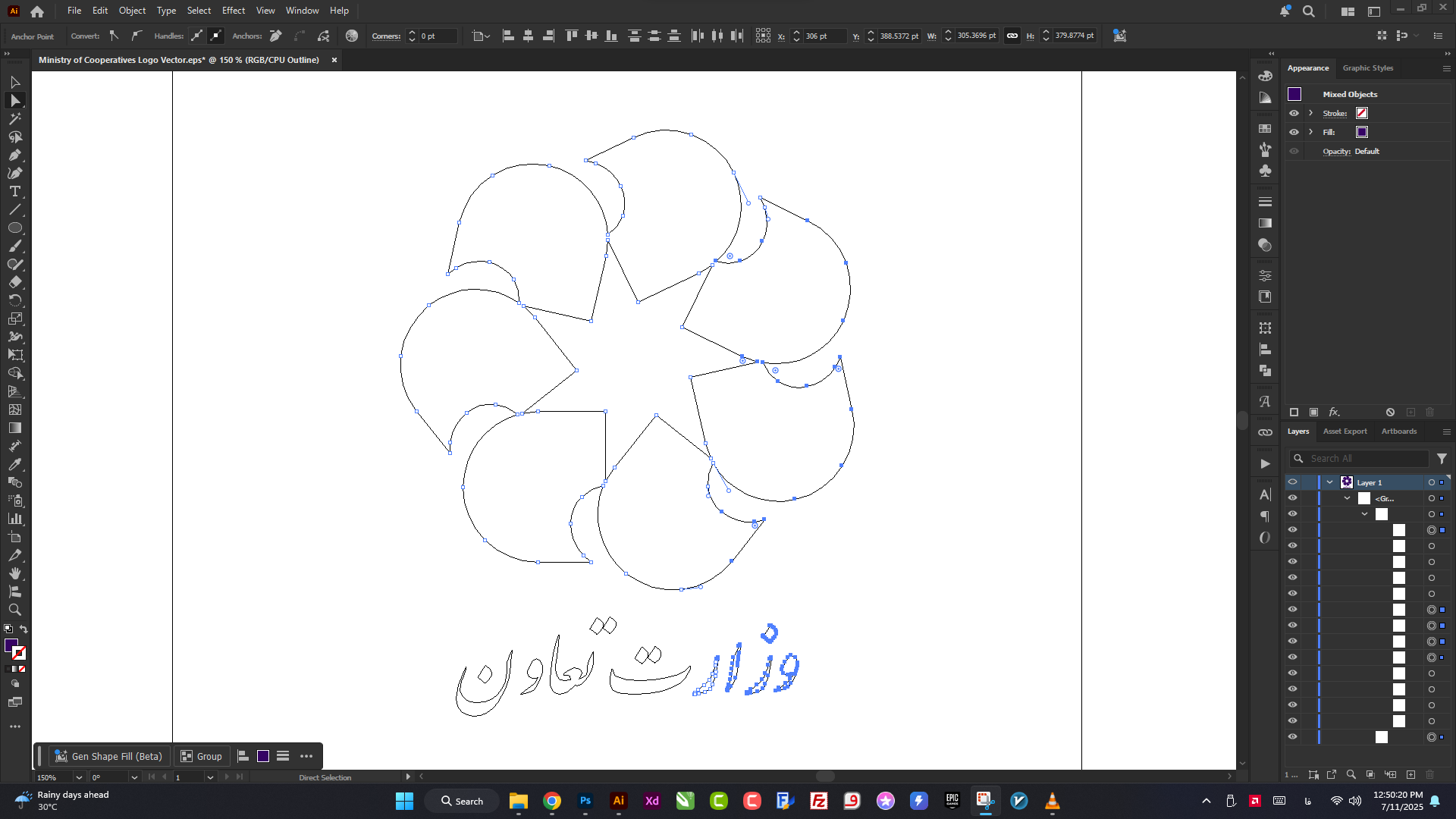The image size is (1456, 819).
Task: Select the Zoom tool
Action: coord(15,610)
